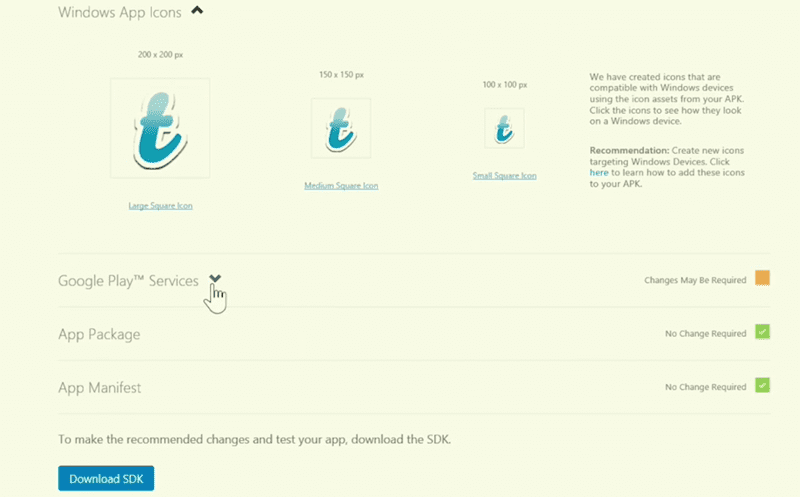Open the Large Square Icon link
Image resolution: width=800 pixels, height=497 pixels.
160,206
